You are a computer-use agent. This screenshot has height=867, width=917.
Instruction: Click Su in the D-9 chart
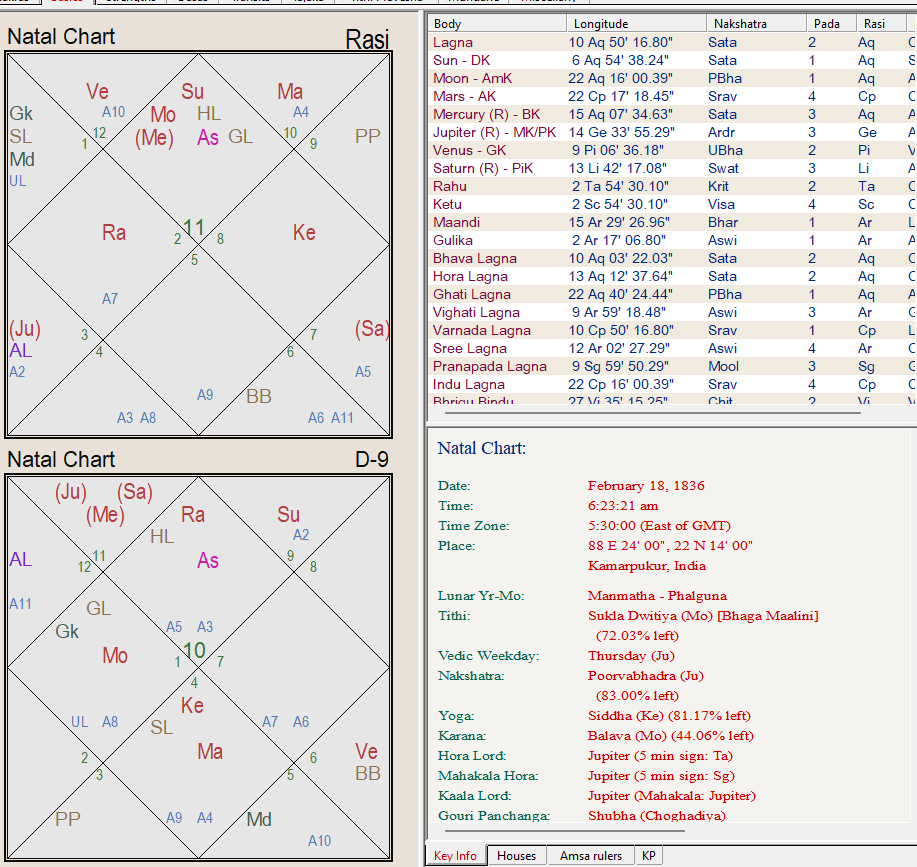(x=289, y=514)
